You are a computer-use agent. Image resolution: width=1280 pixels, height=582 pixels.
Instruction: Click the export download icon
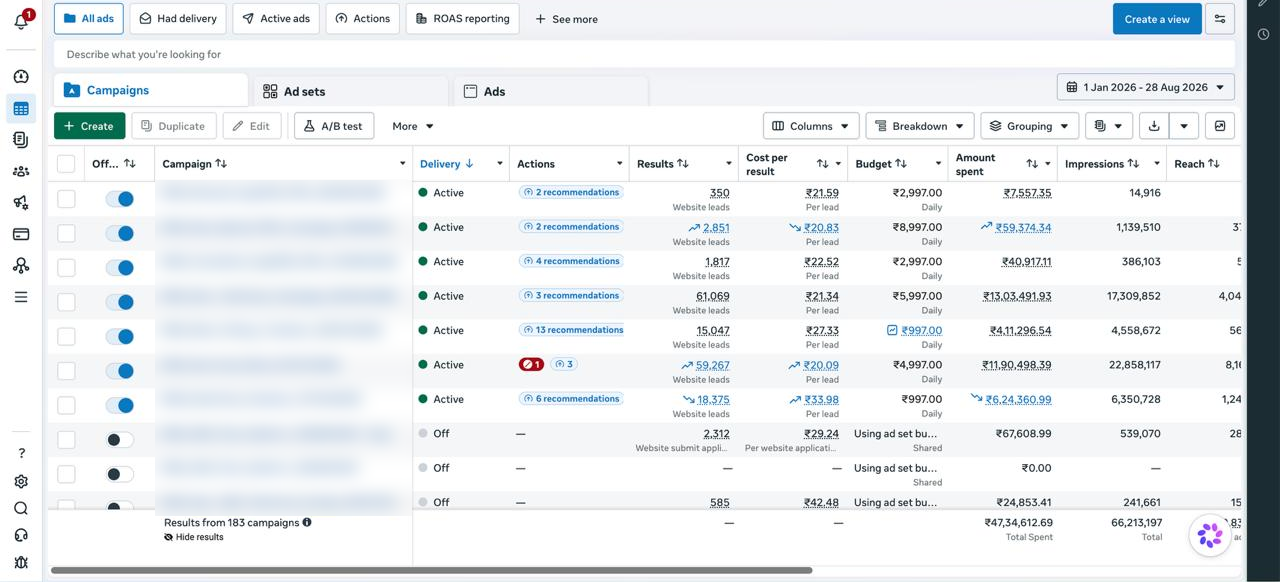point(1154,126)
